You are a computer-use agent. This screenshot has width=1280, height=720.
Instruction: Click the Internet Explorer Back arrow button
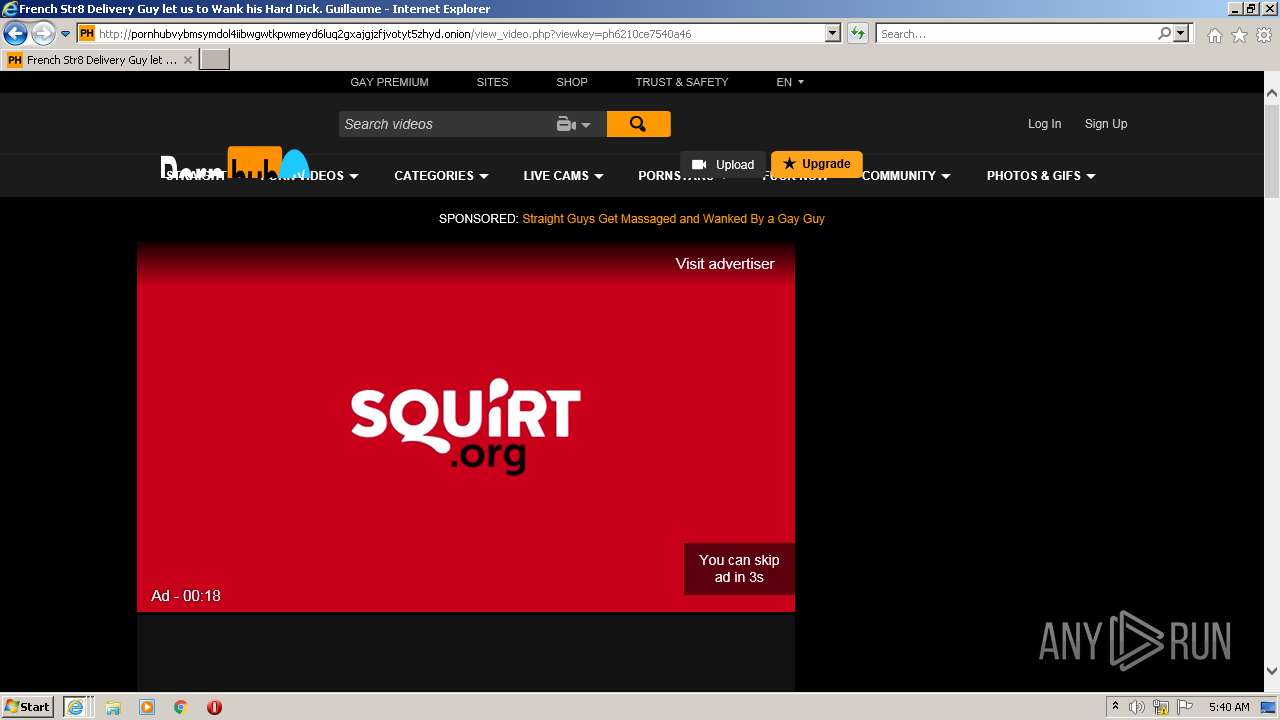[15, 34]
